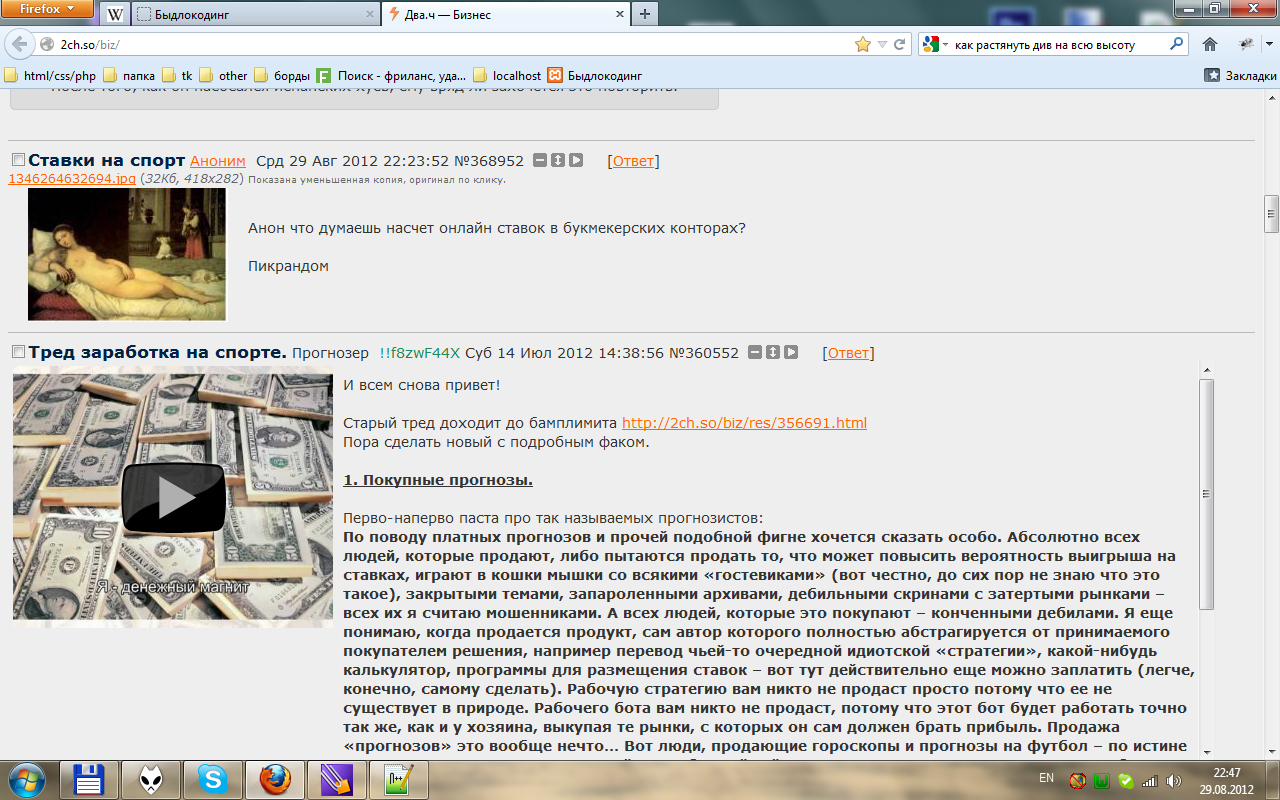1280x800 pixels.
Task: Click the inner post scrollbar down arrow
Action: [x=1207, y=752]
